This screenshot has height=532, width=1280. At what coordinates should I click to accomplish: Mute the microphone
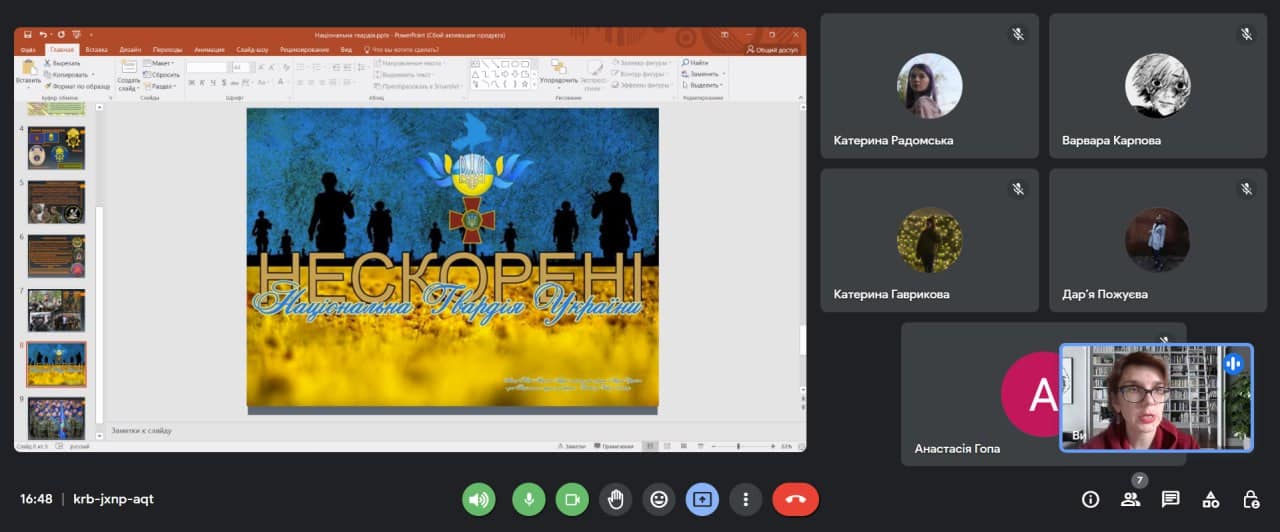(x=528, y=499)
